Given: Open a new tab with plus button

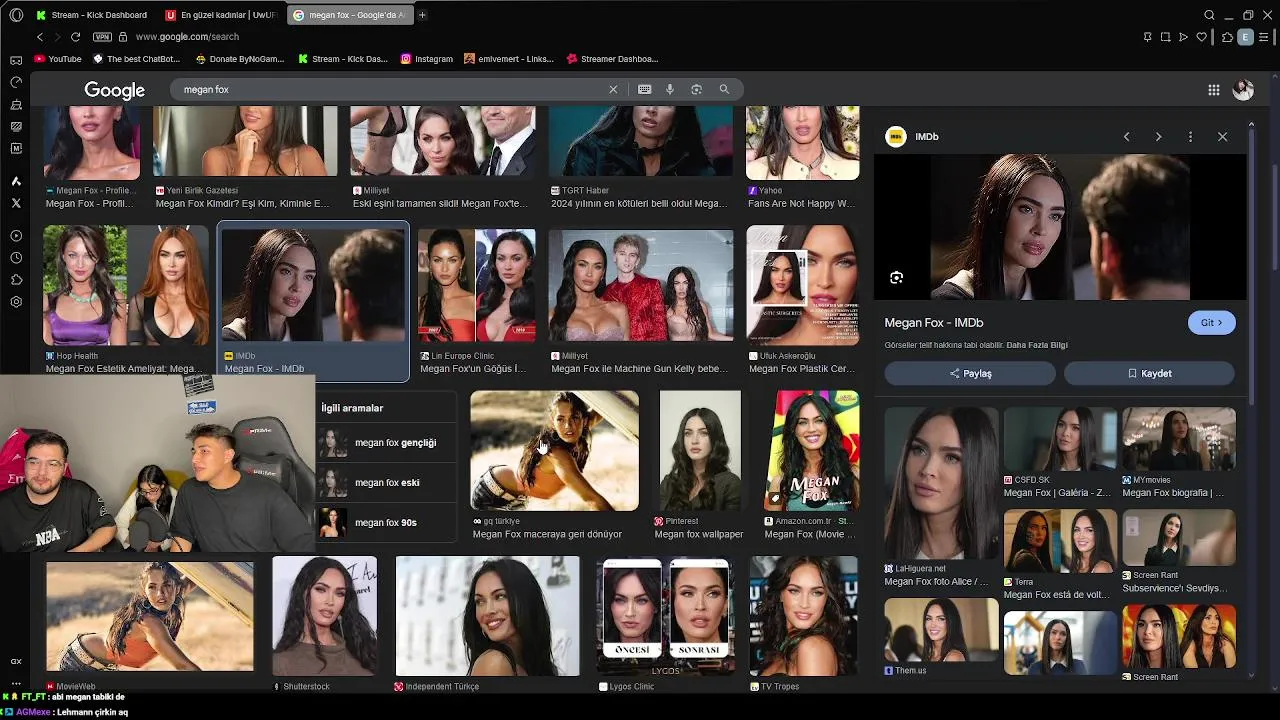Looking at the screenshot, I should (x=422, y=15).
